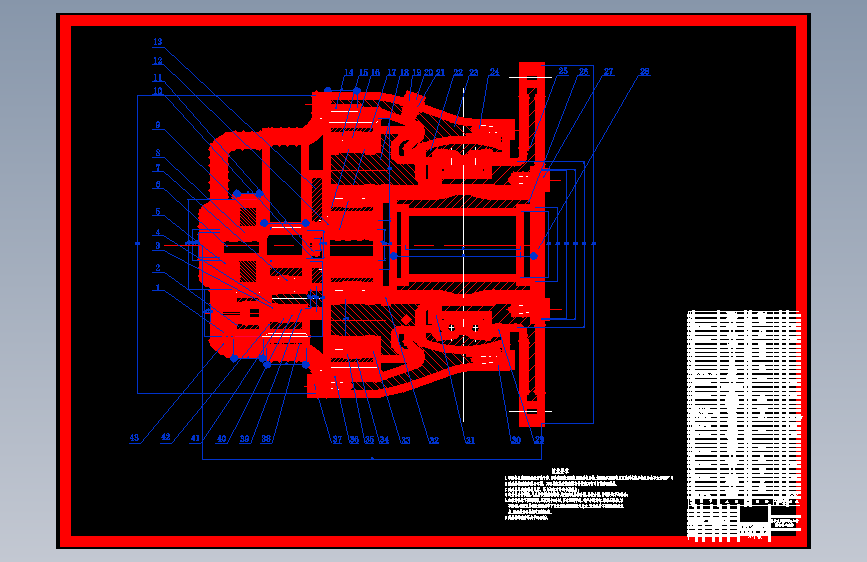The width and height of the screenshot is (867, 562).
Task: Click part number 43 label
Action: click(x=134, y=438)
